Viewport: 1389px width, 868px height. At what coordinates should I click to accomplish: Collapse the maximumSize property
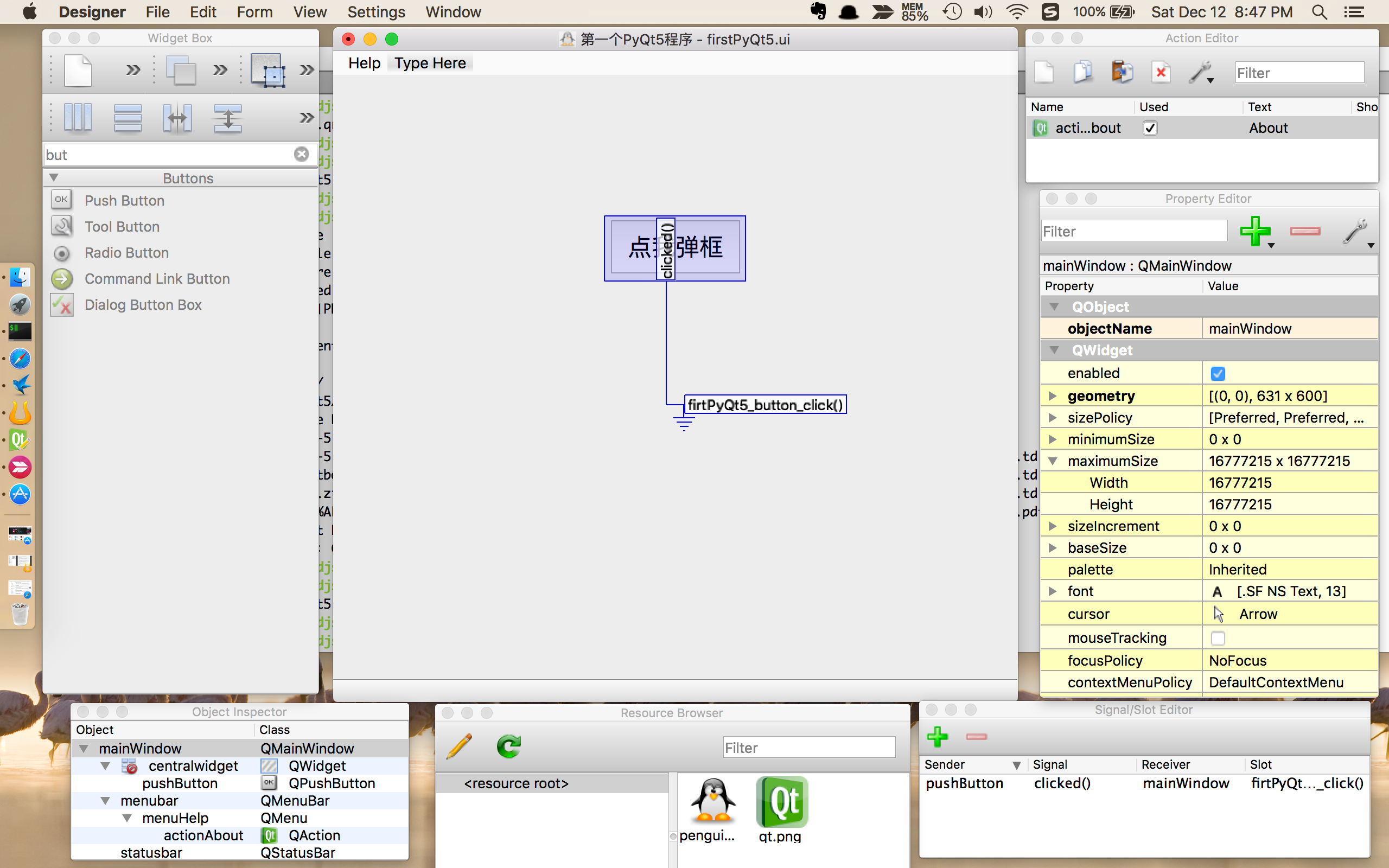click(x=1053, y=461)
